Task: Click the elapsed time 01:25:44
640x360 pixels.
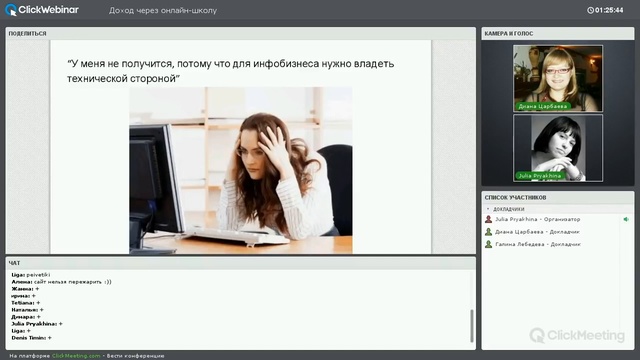Action: tap(609, 10)
